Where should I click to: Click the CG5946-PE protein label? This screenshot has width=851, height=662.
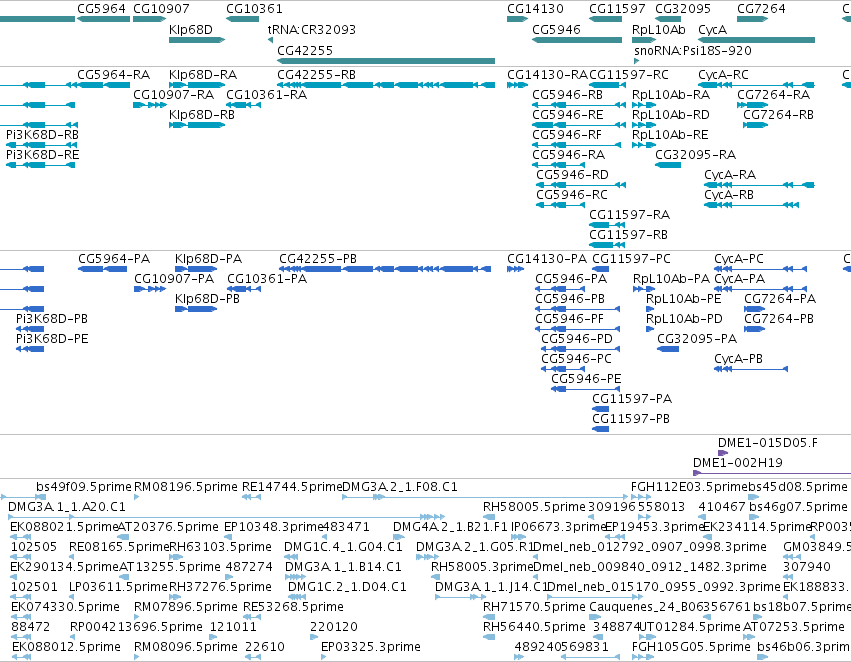point(586,379)
